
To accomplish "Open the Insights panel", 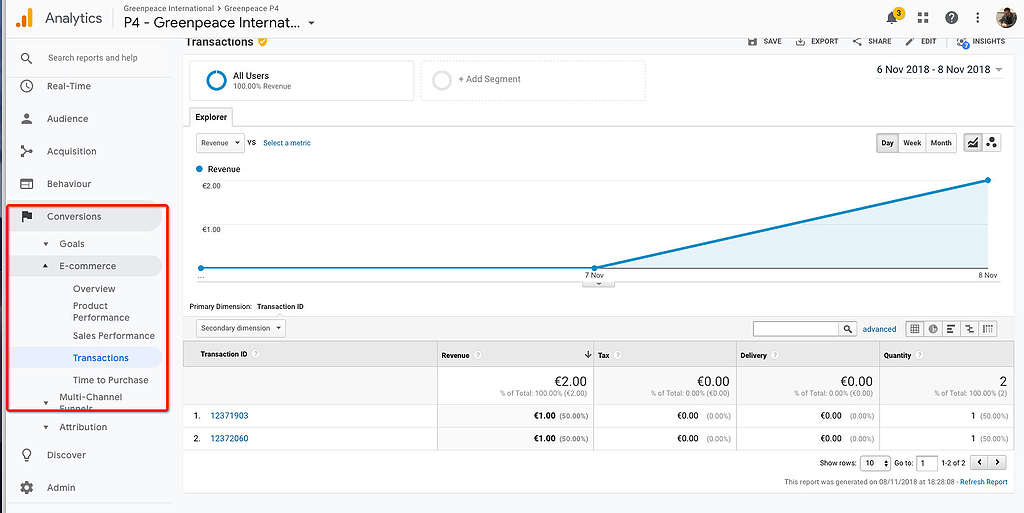I will (x=981, y=41).
